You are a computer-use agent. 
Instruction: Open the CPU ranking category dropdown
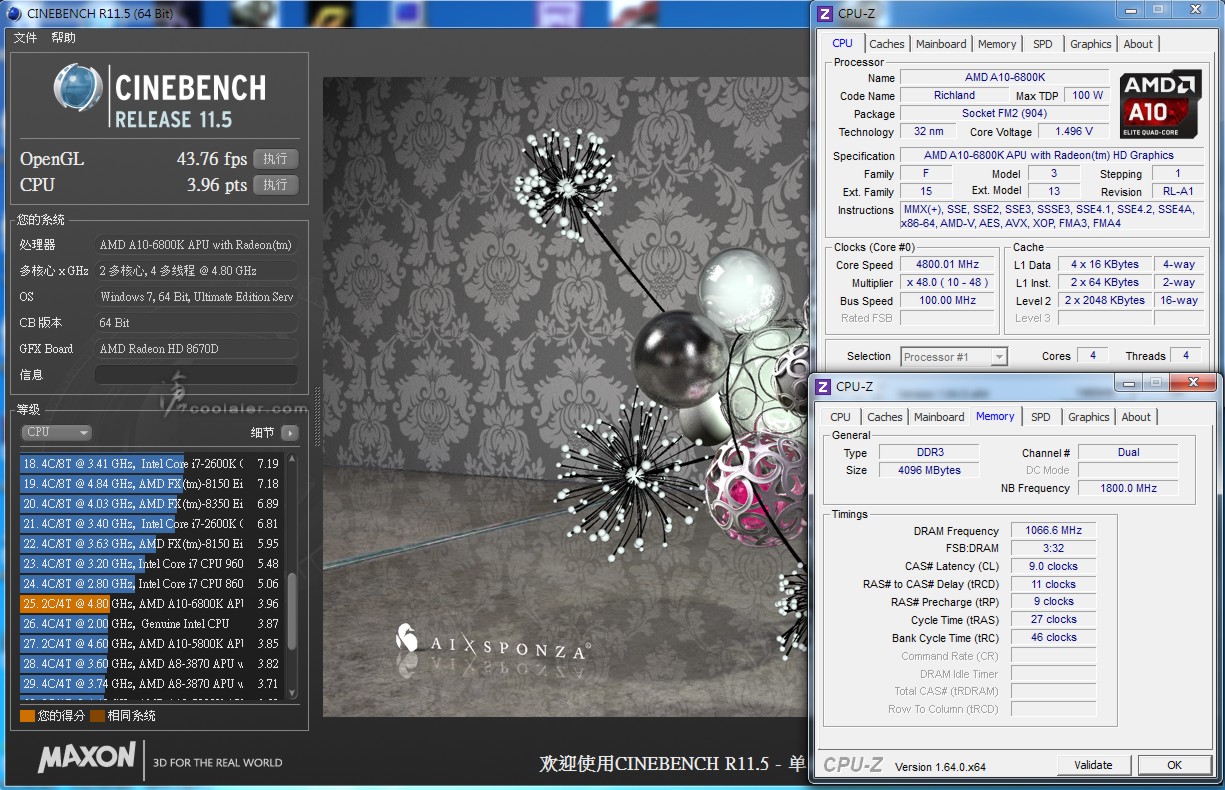tap(56, 433)
